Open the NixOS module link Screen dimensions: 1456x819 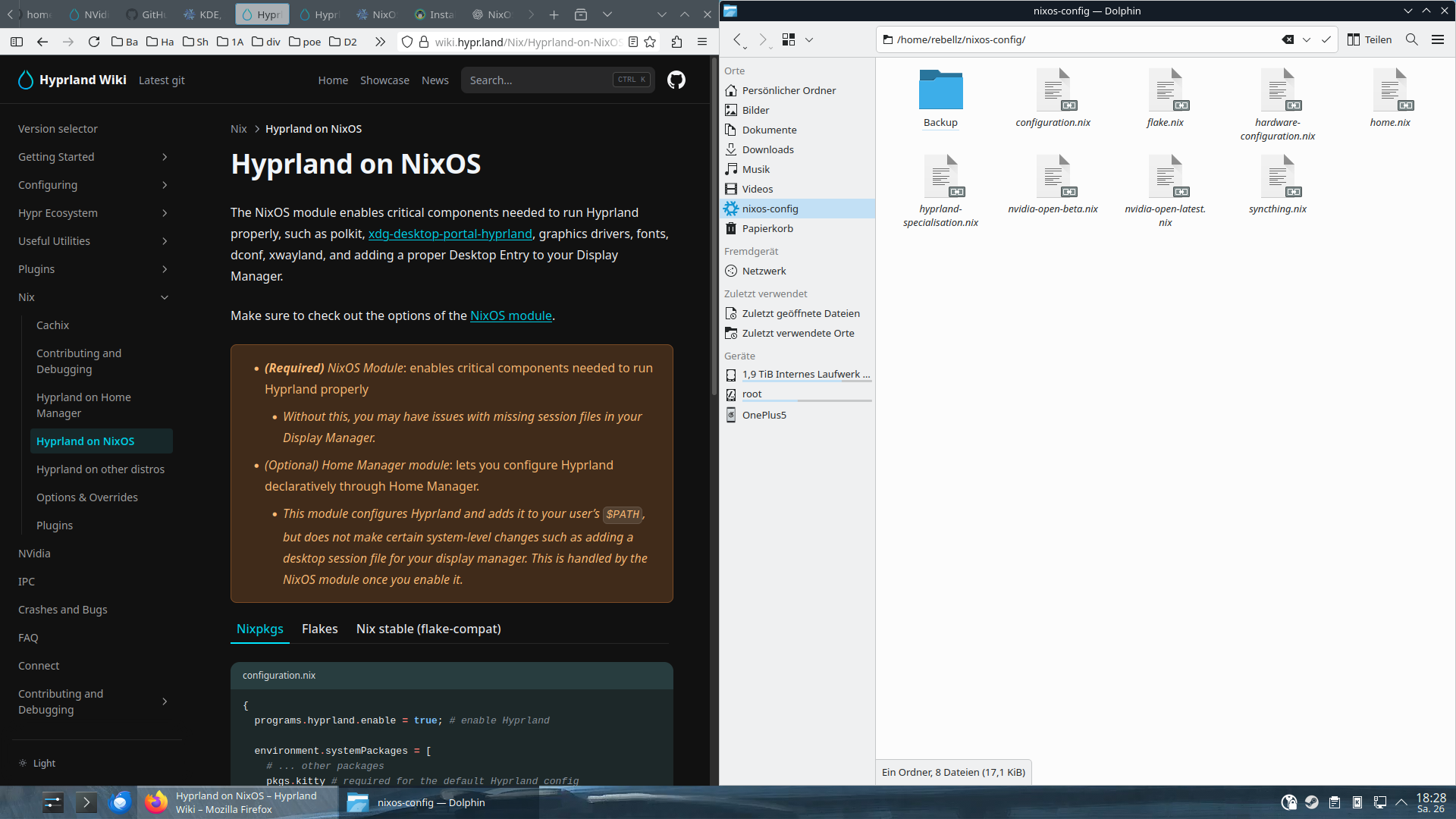tap(510, 315)
